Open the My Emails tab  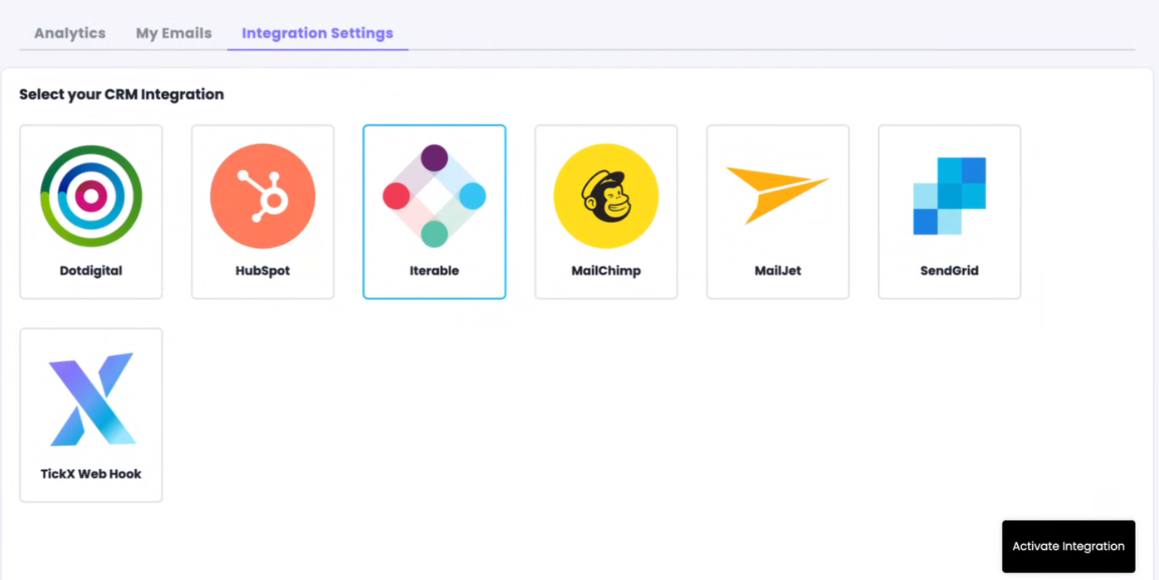click(172, 32)
